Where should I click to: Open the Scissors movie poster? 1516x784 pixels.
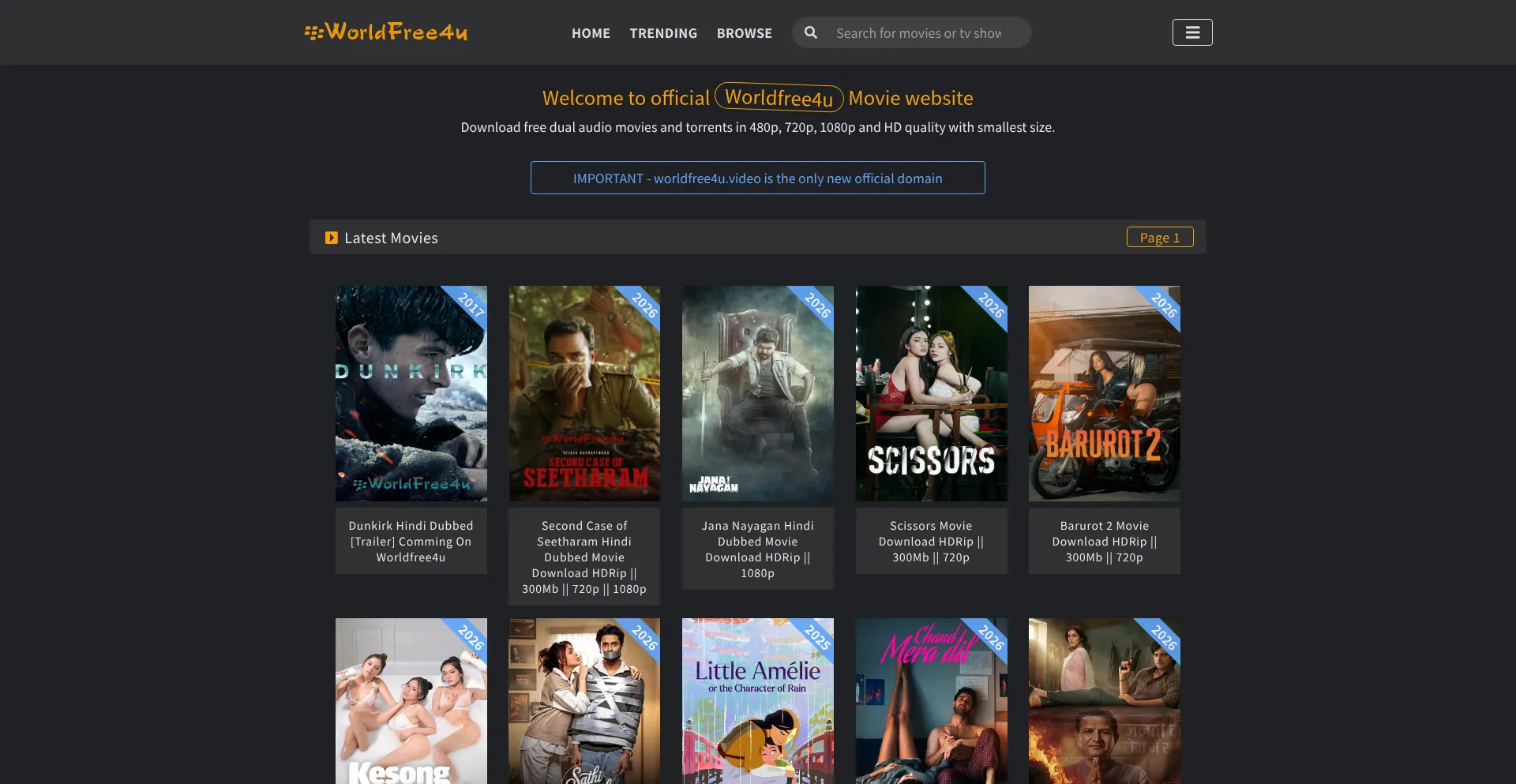[932, 393]
